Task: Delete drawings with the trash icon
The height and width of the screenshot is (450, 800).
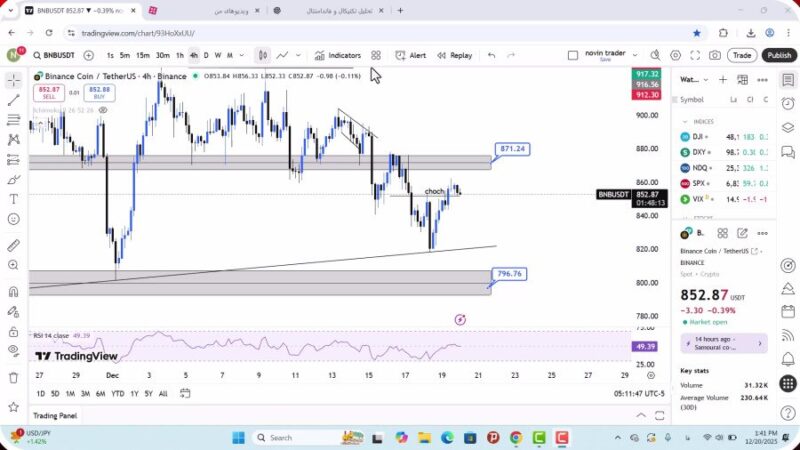Action: (x=13, y=377)
